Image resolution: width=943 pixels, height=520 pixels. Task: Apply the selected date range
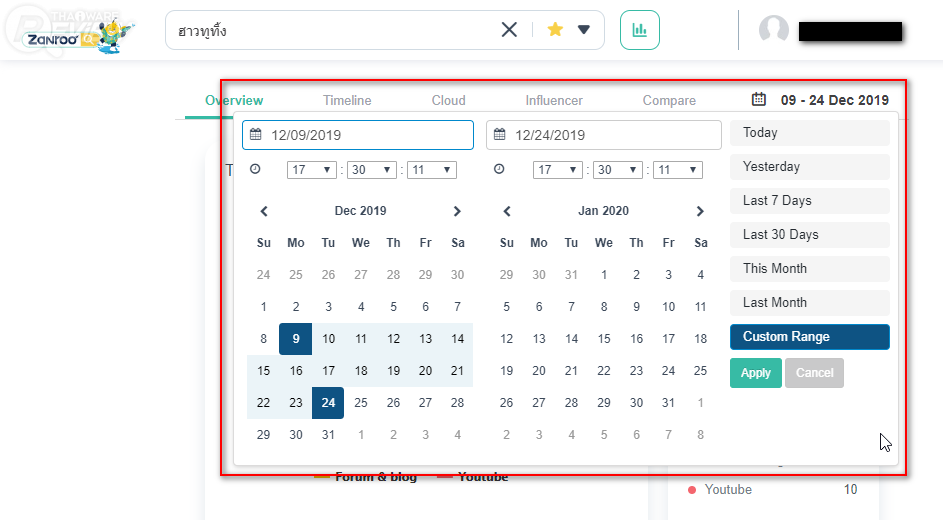coord(756,373)
